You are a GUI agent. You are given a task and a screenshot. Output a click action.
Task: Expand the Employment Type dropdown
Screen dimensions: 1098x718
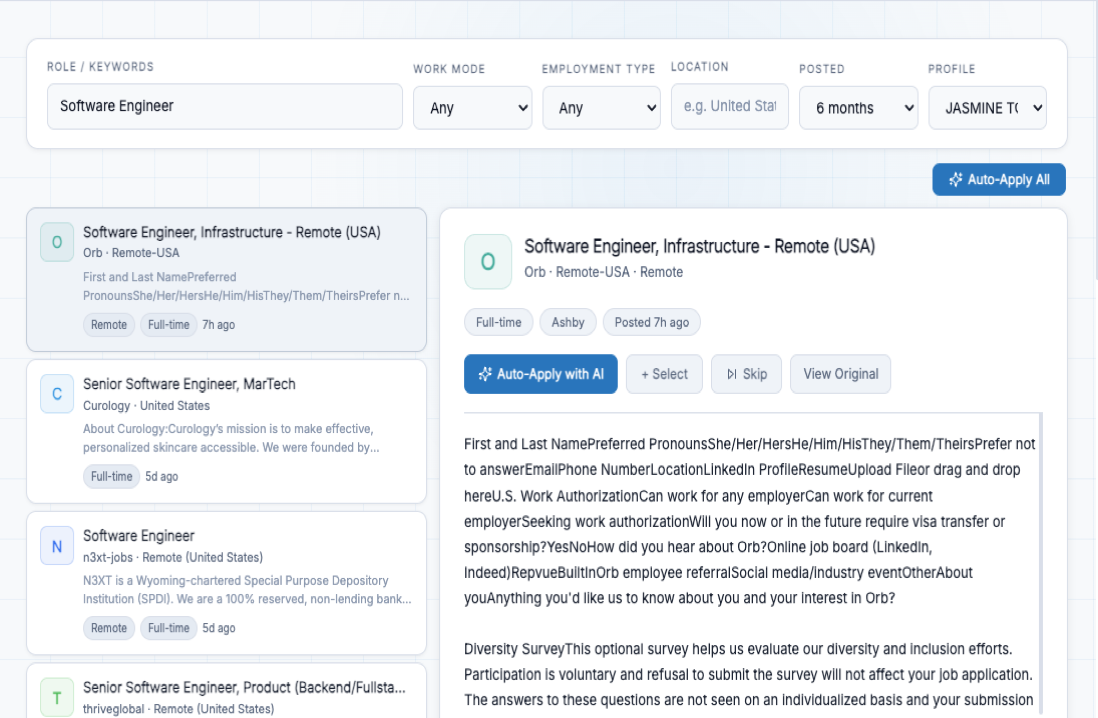point(601,107)
